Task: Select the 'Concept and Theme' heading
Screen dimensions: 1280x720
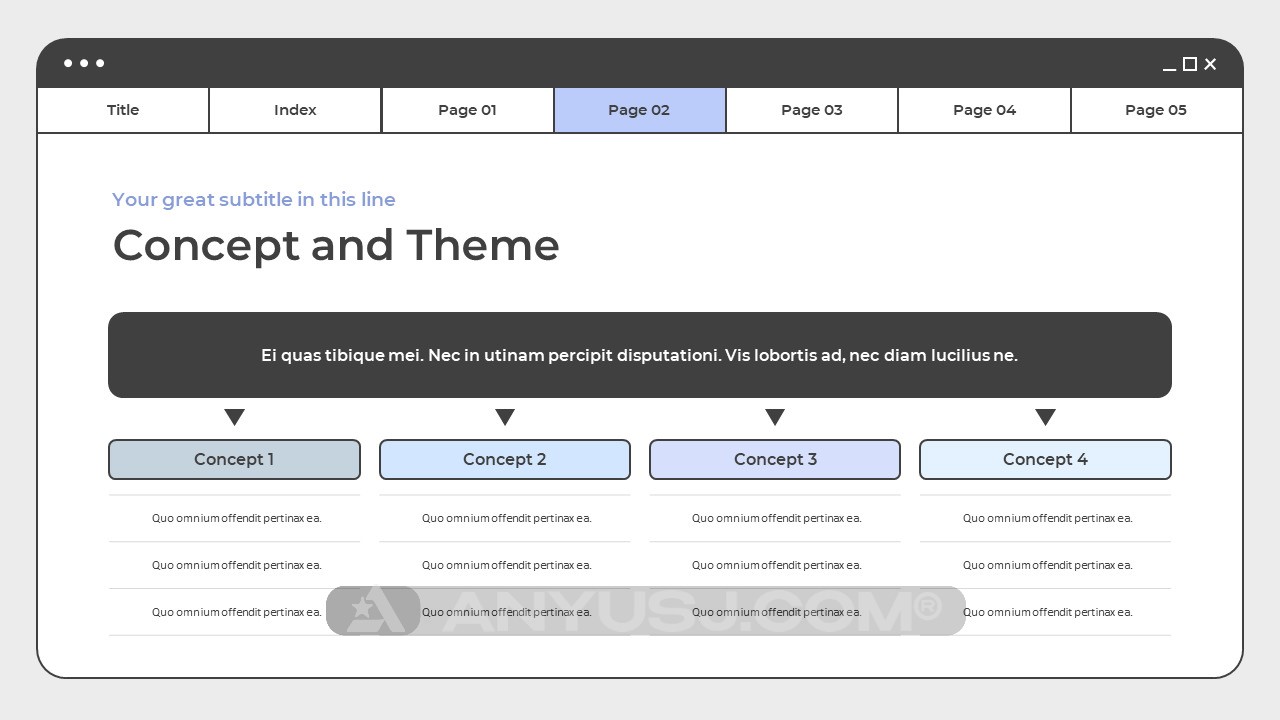Action: coord(336,245)
